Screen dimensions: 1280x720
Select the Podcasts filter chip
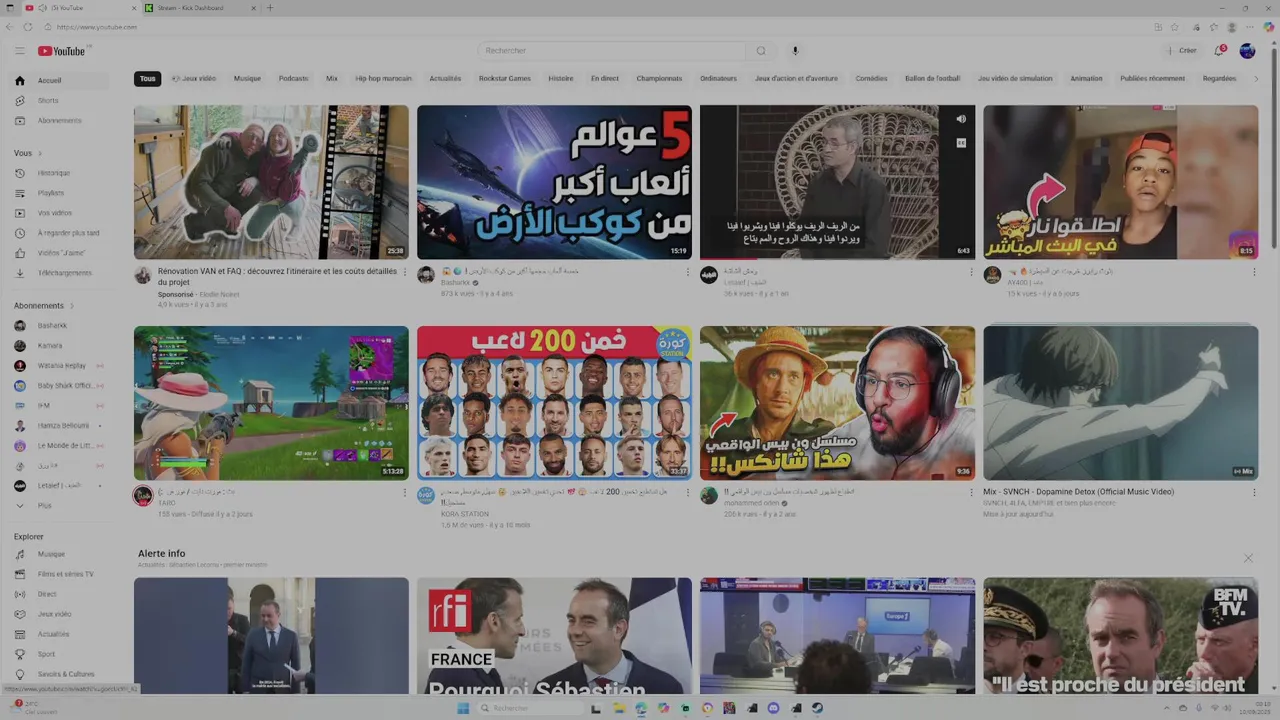point(293,78)
